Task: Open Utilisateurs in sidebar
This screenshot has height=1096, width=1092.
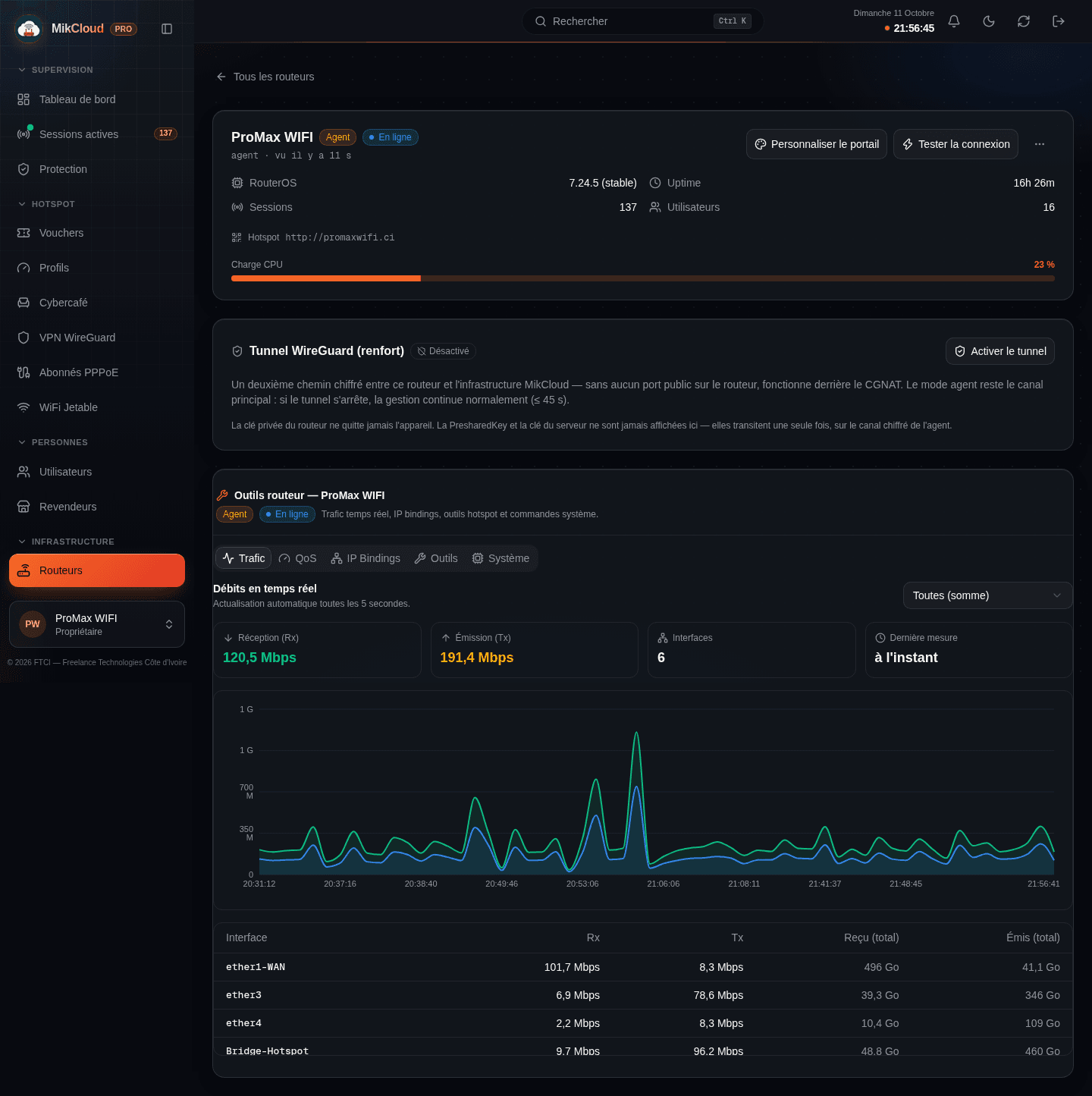Action: (97, 472)
